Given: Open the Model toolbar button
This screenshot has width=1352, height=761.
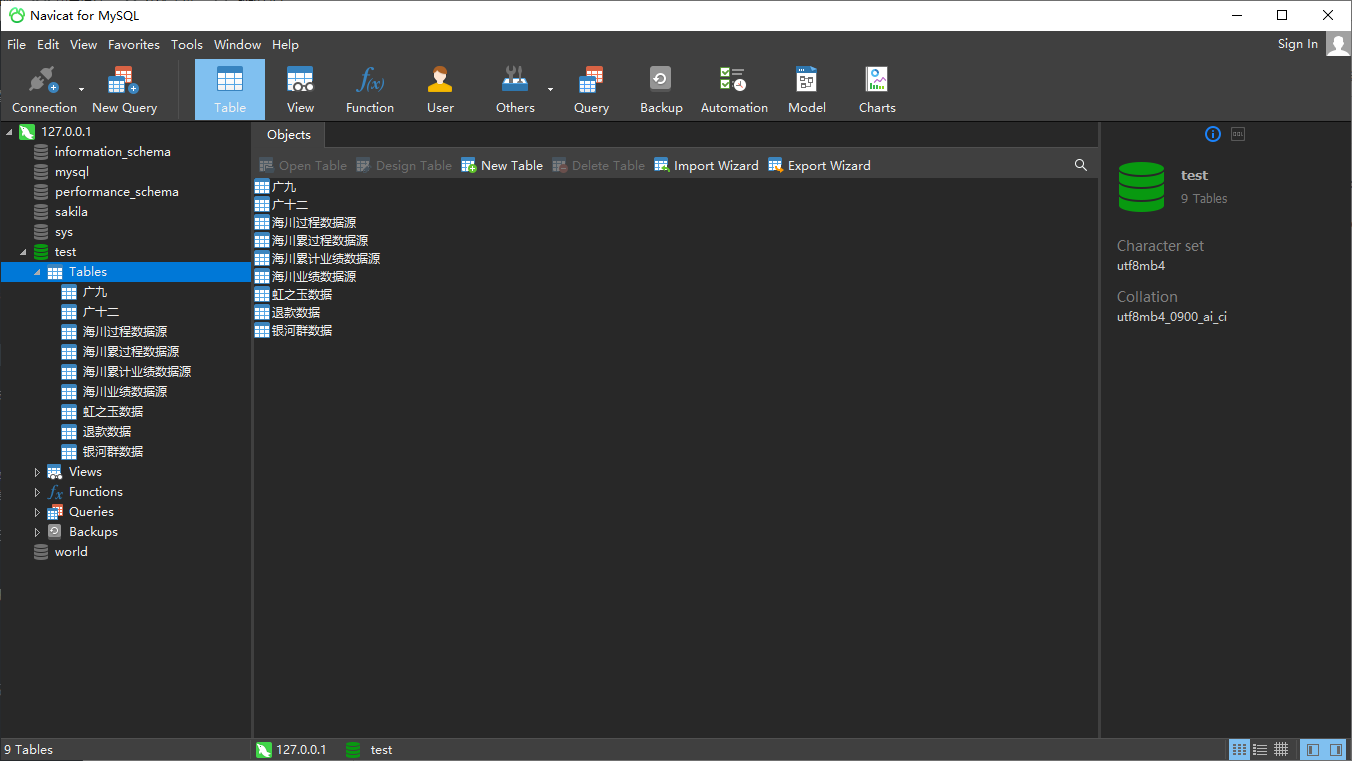Looking at the screenshot, I should (x=806, y=90).
